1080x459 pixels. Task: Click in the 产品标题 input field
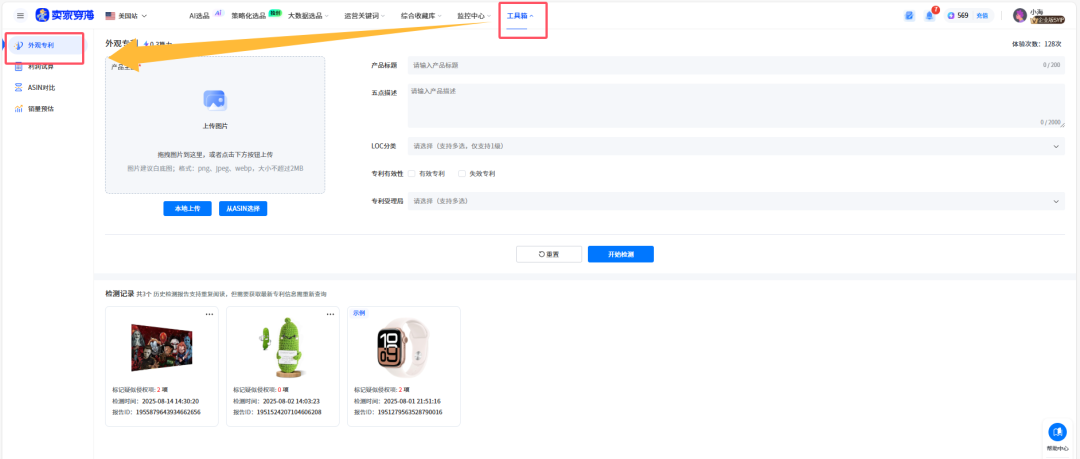pyautogui.click(x=736, y=65)
